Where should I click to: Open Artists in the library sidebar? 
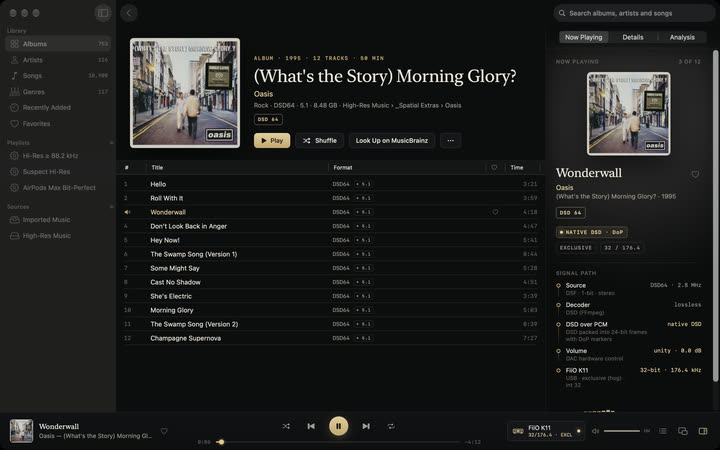(58, 60)
